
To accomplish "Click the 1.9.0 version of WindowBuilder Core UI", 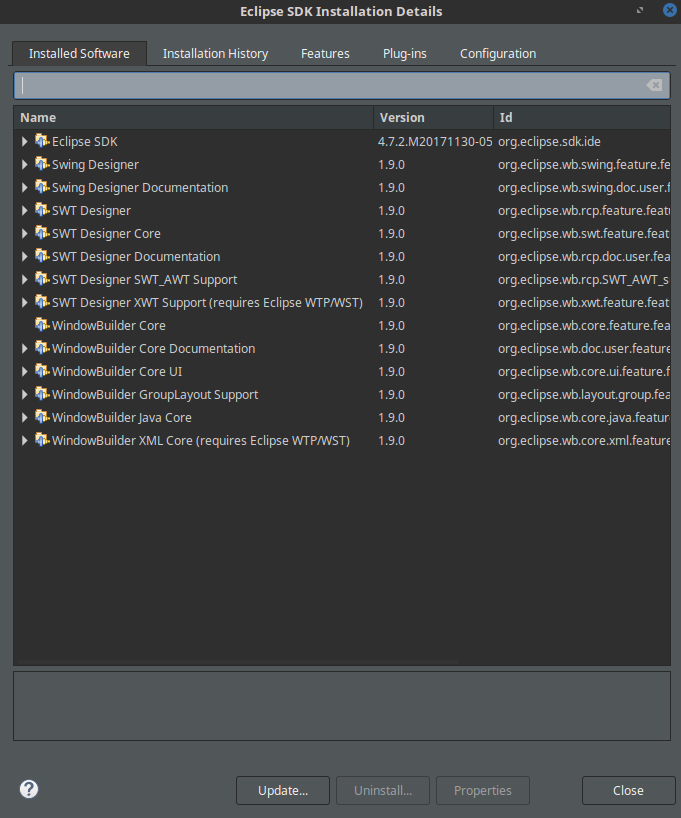I will point(391,371).
